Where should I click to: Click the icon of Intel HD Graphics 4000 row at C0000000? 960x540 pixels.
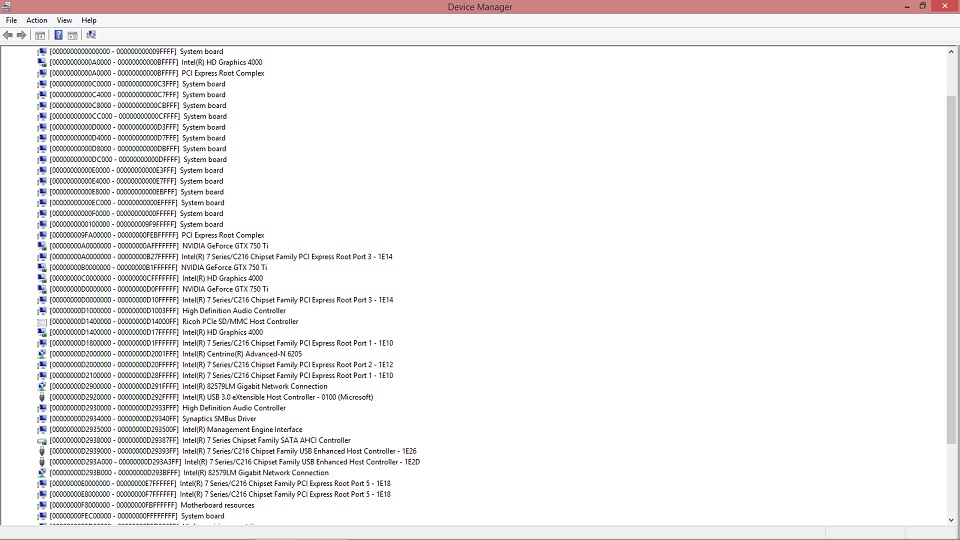[42, 279]
